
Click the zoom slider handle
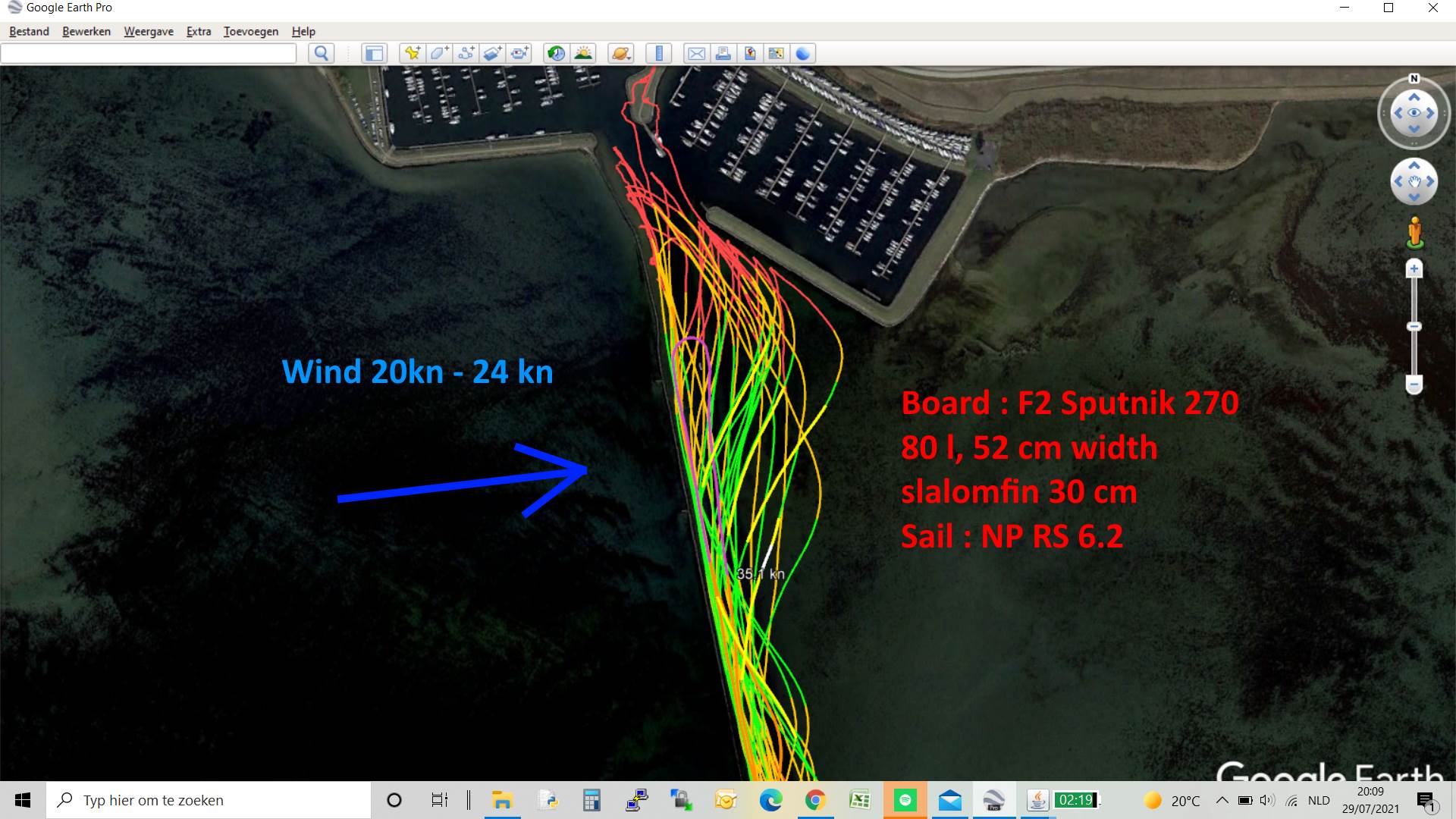point(1414,327)
